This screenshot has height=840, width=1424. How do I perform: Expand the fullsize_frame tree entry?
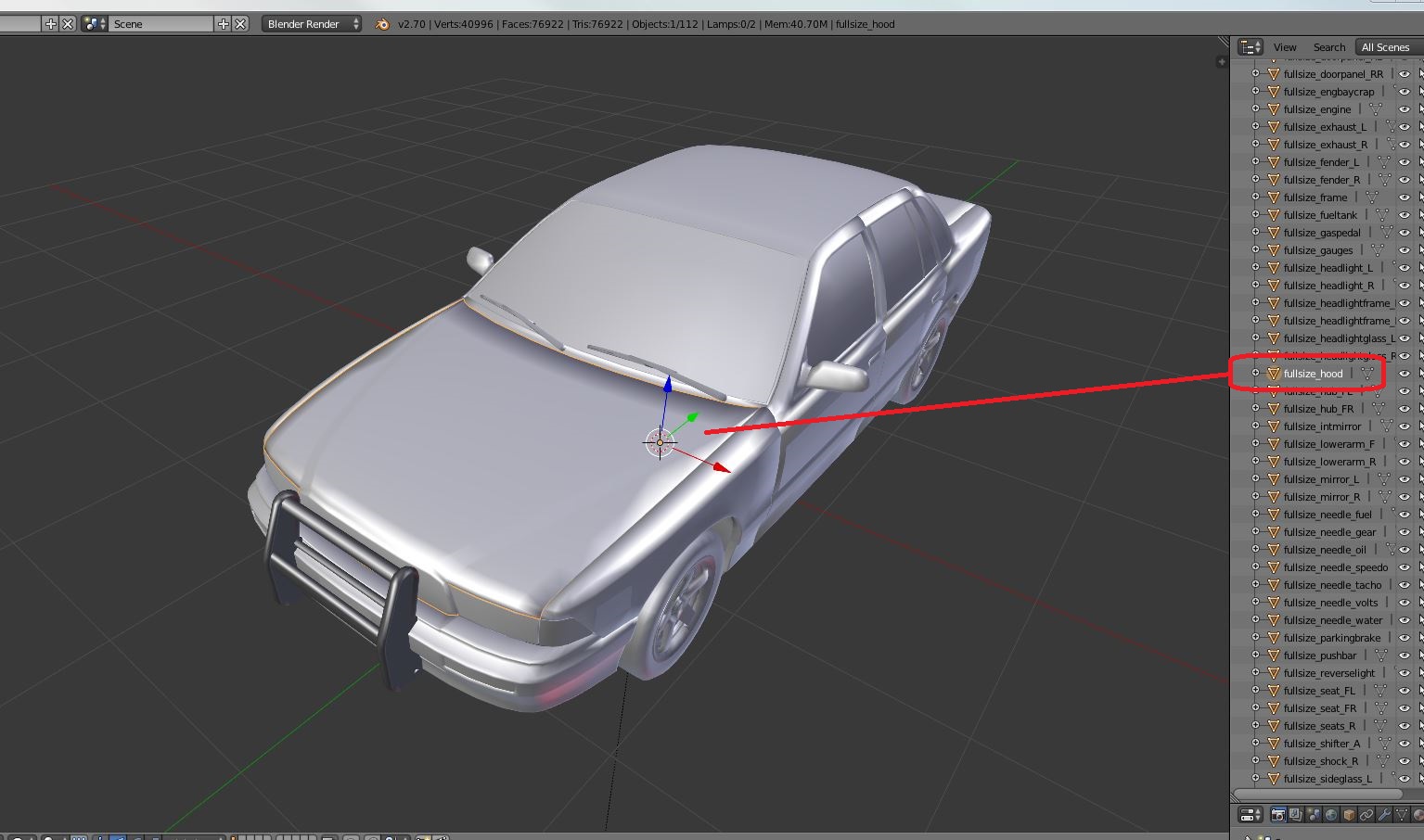coord(1255,197)
